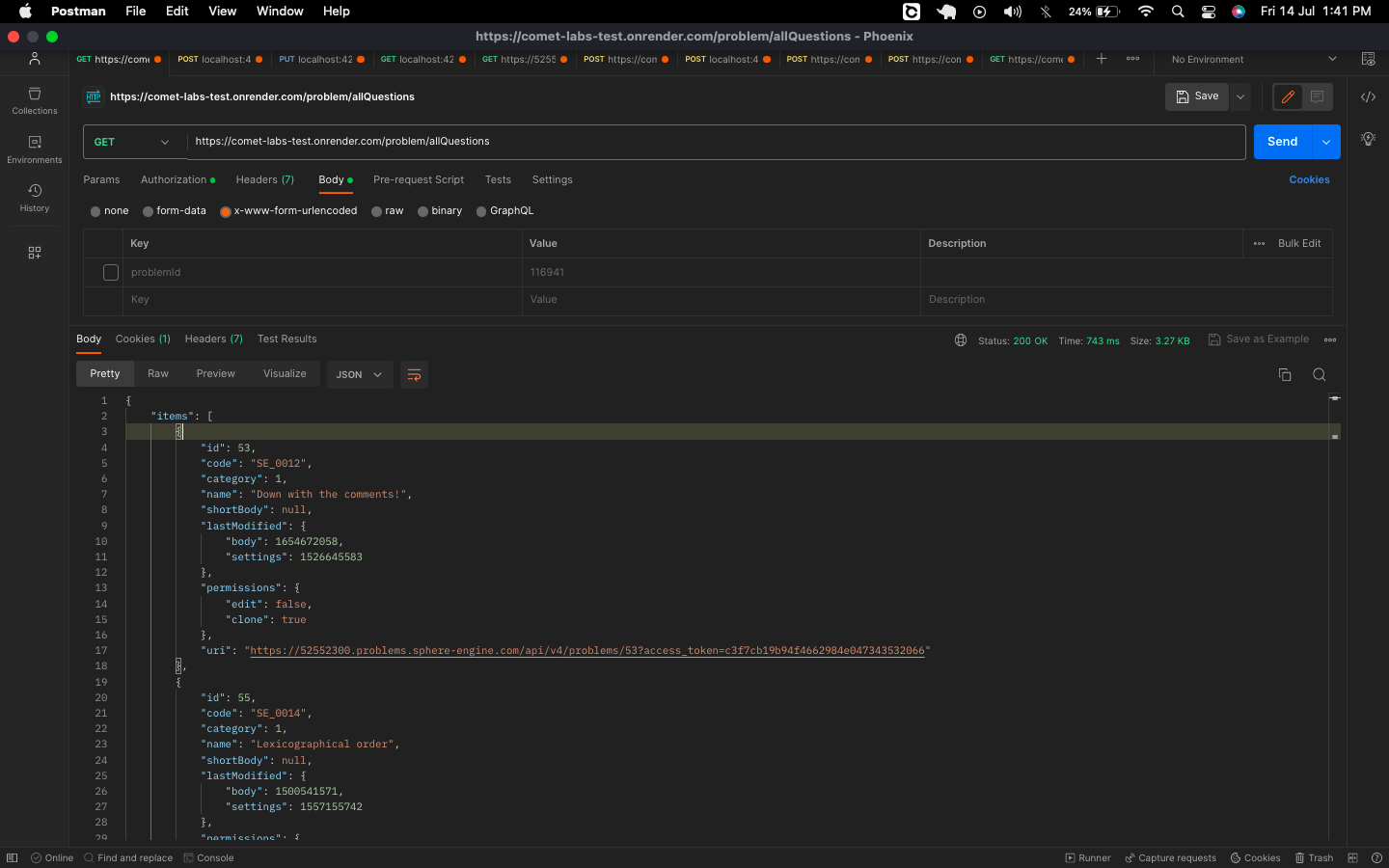Open Capture requests in status bar
This screenshot has width=1389, height=868.
point(1171,857)
